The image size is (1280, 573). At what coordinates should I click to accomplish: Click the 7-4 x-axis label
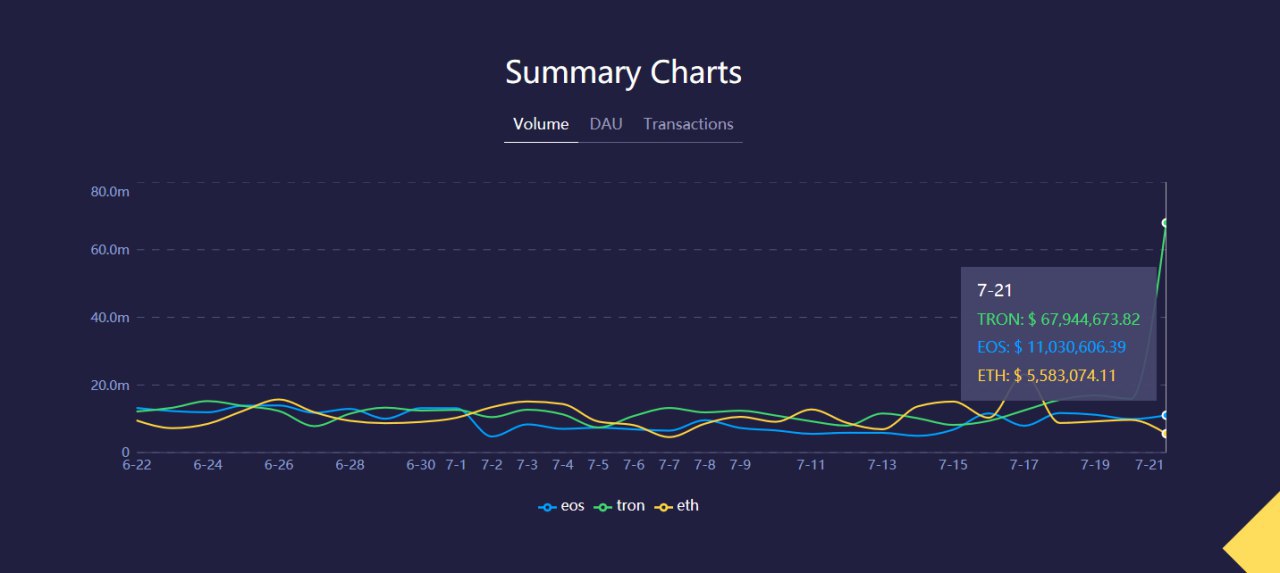pyautogui.click(x=563, y=465)
